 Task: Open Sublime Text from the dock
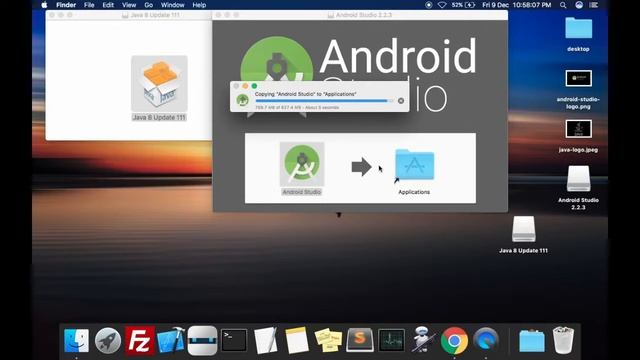tap(360, 340)
